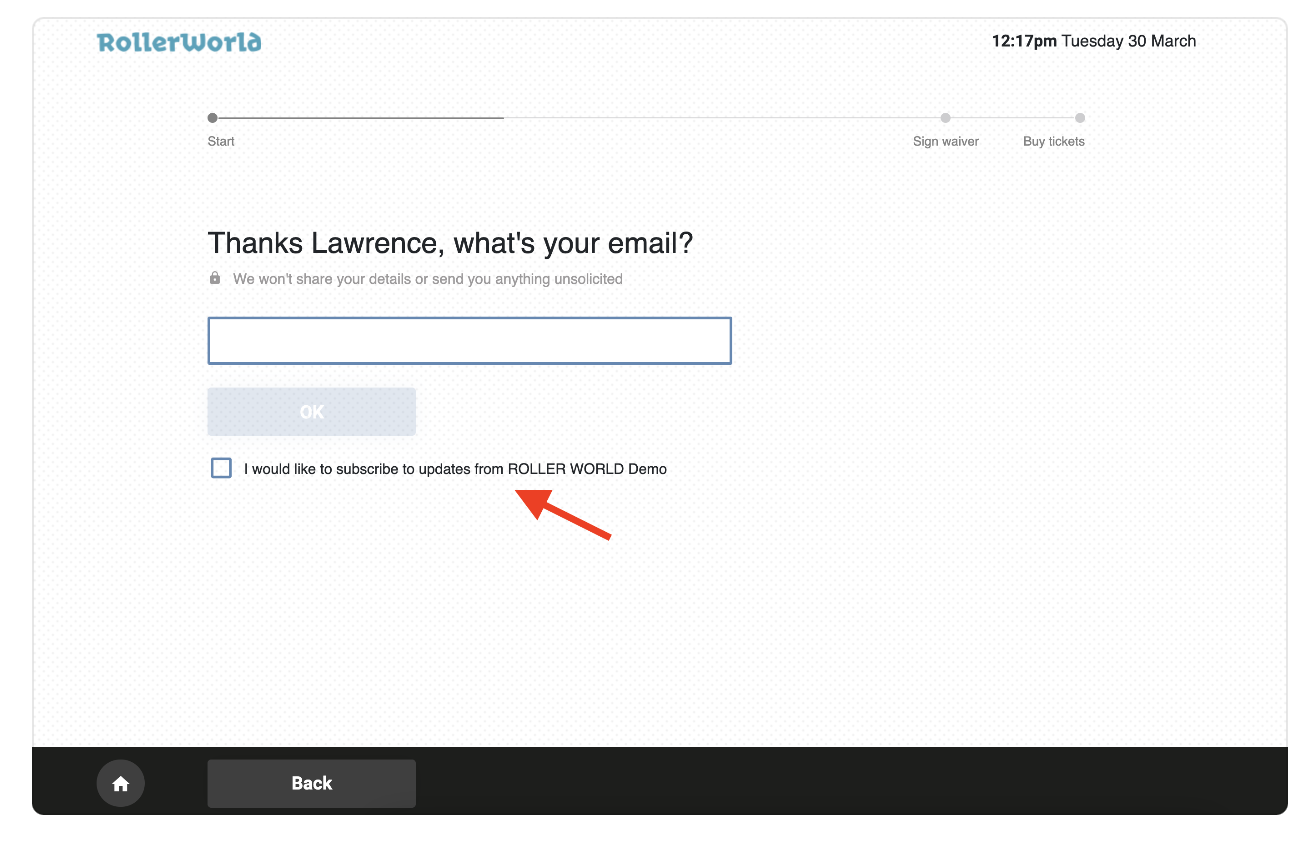This screenshot has width=1314, height=842.
Task: Click the Thanks Lawrence email heading
Action: tap(450, 243)
